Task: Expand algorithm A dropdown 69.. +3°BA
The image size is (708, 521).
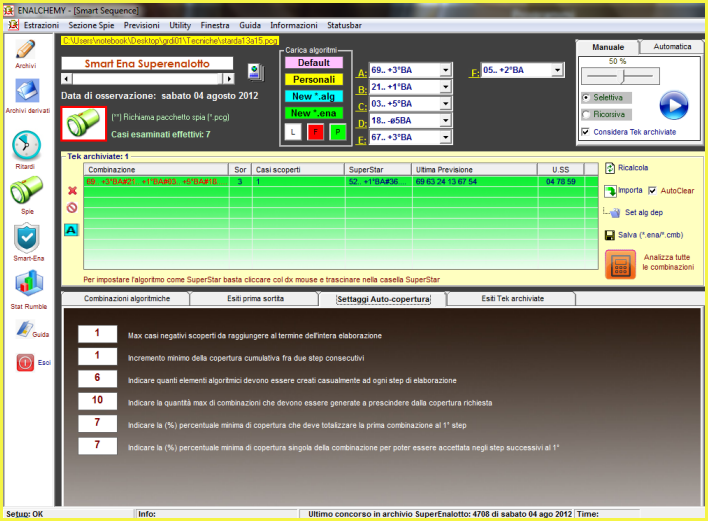Action: pyautogui.click(x=445, y=70)
